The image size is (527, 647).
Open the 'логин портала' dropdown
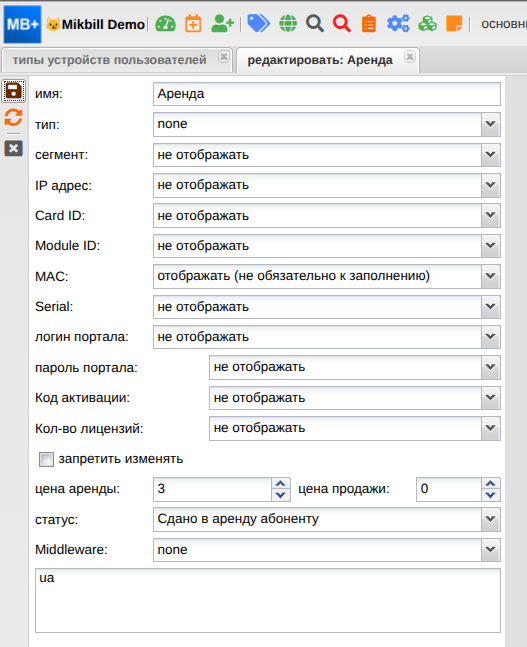click(x=490, y=337)
